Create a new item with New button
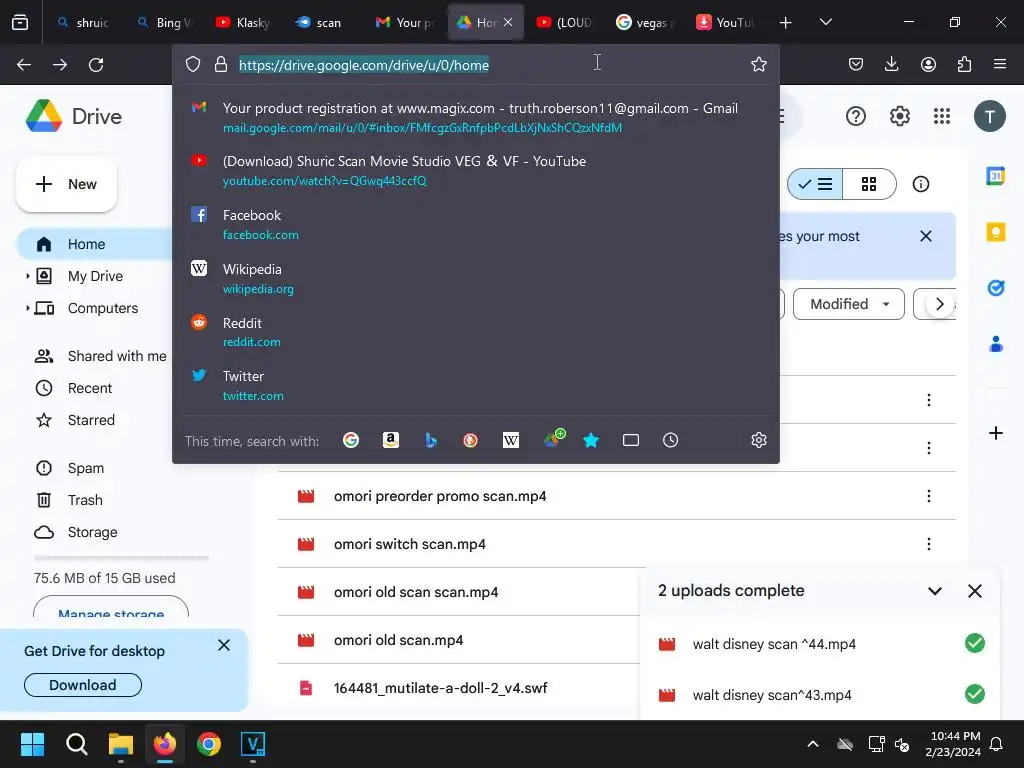The width and height of the screenshot is (1024, 768). [x=66, y=184]
